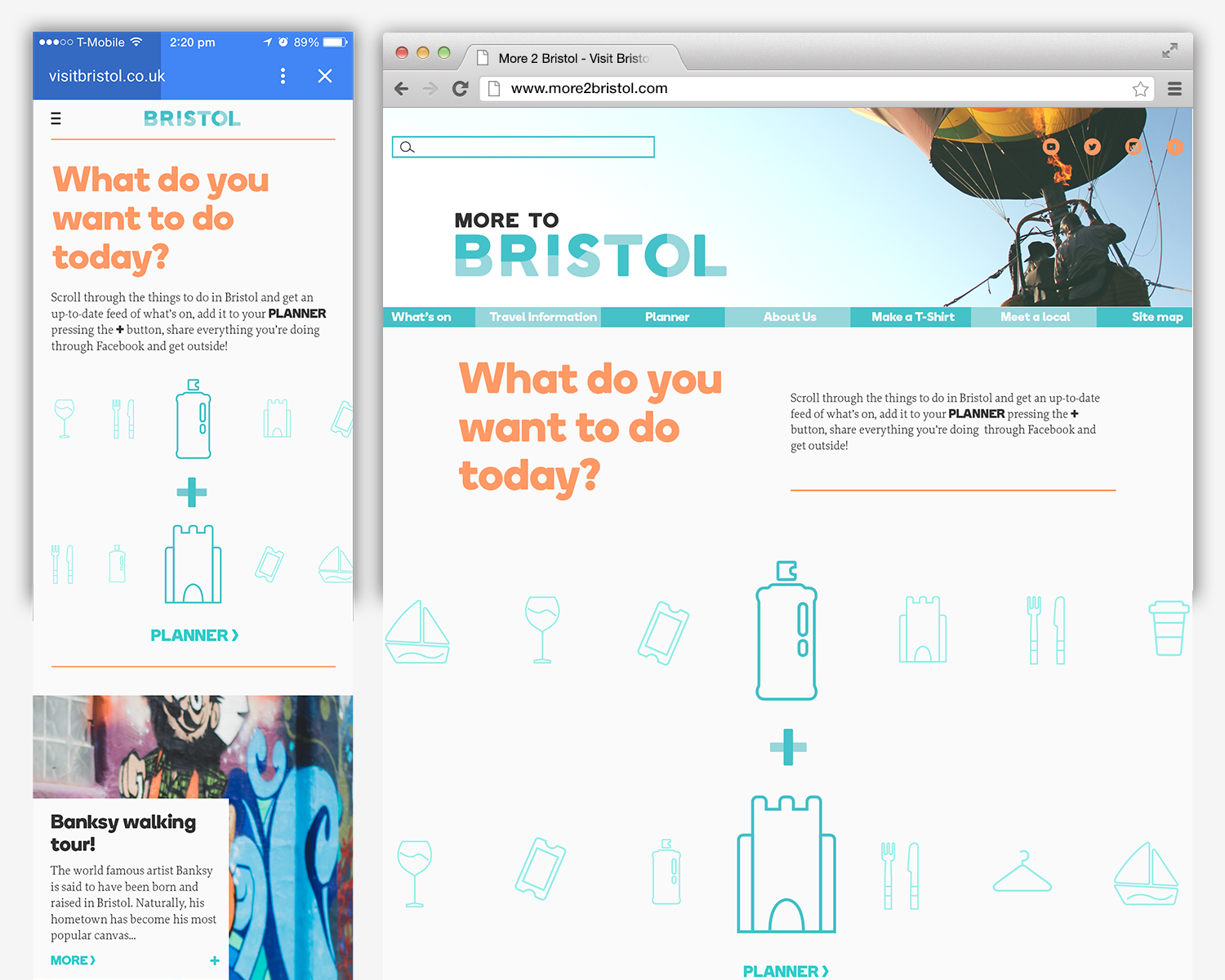Open the PLANNER link at the desktop page bottom

click(786, 971)
